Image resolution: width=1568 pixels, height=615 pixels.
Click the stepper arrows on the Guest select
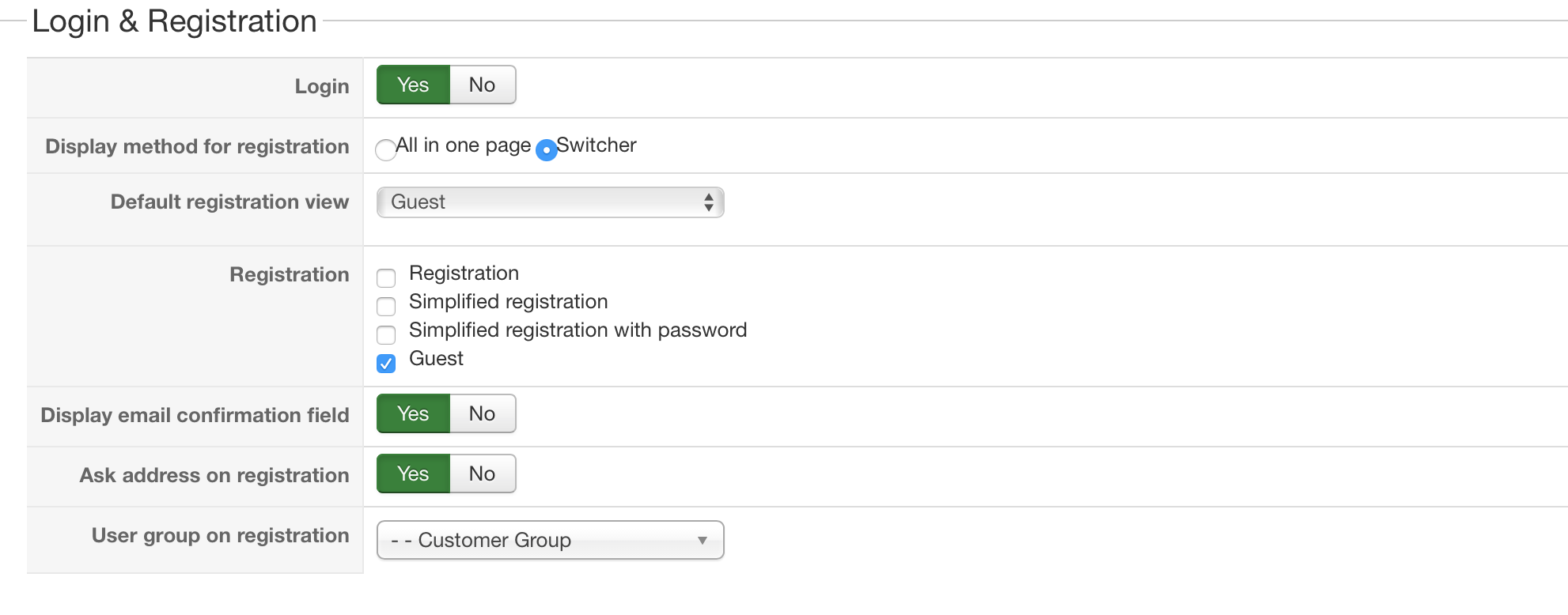tap(709, 202)
